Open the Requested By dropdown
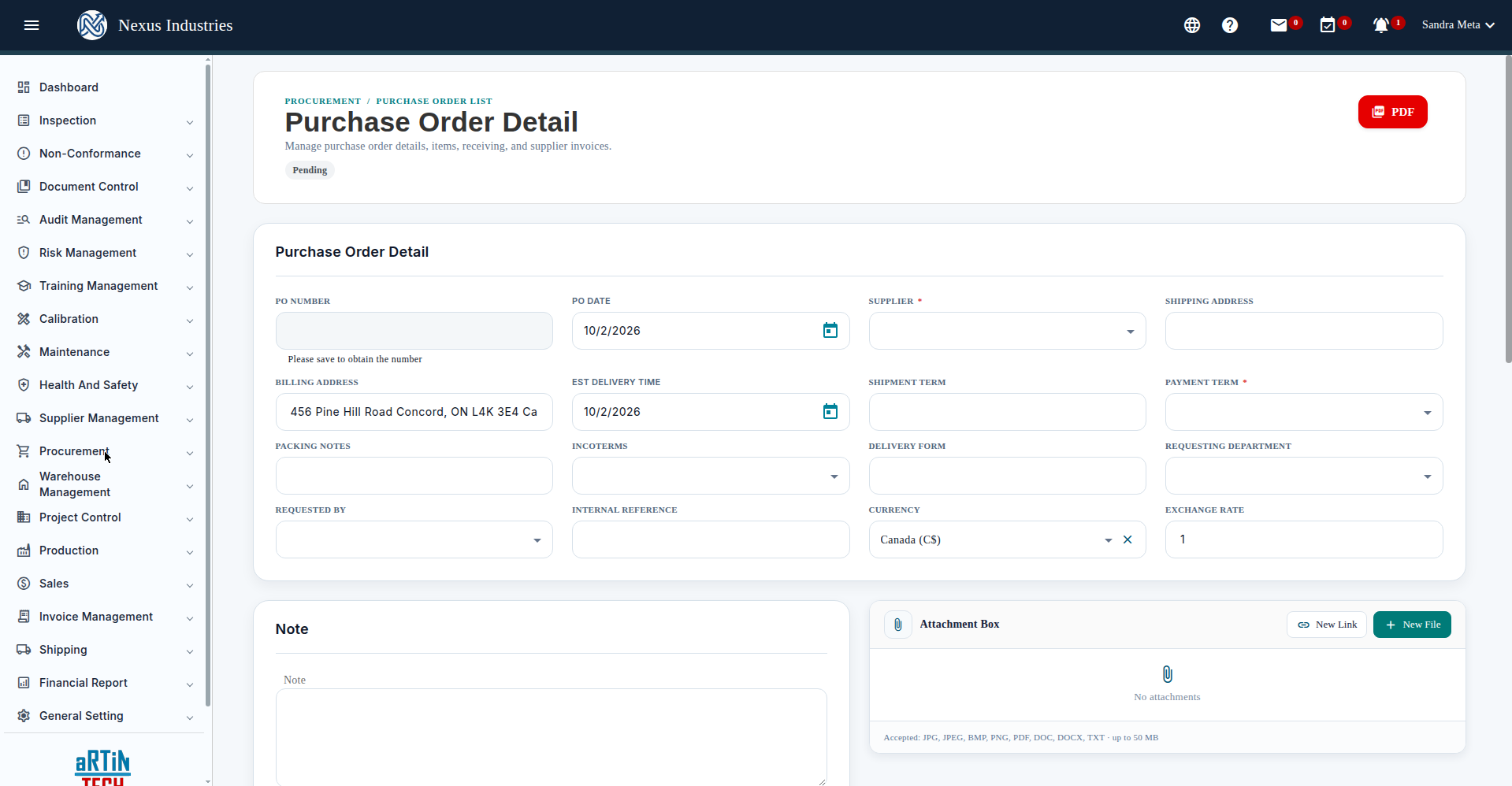 (x=414, y=539)
